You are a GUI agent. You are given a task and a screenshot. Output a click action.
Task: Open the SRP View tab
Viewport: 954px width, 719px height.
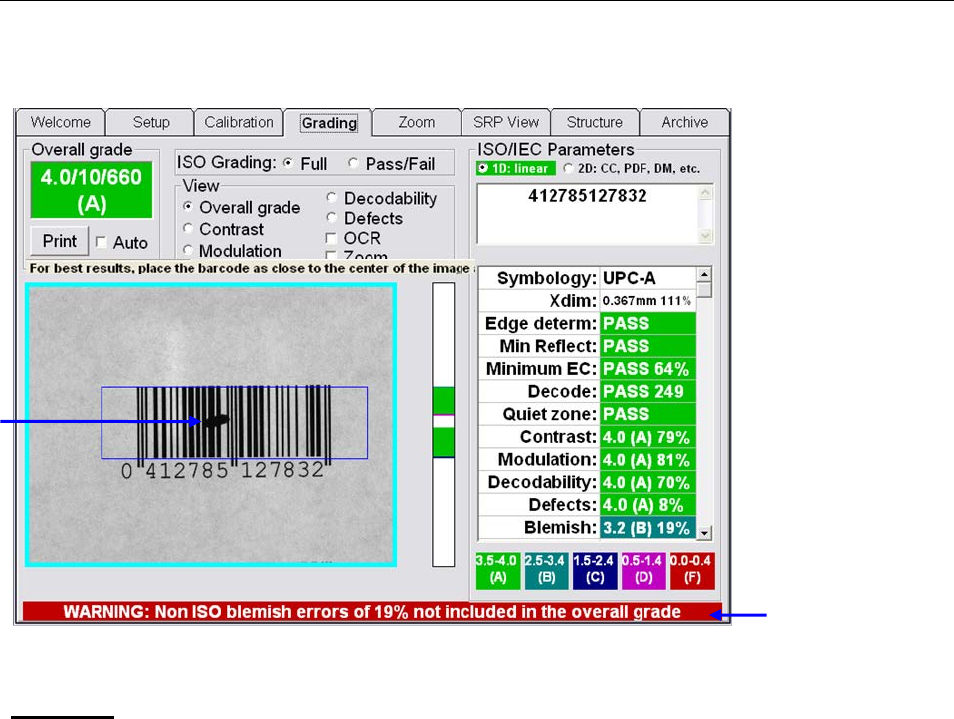506,122
